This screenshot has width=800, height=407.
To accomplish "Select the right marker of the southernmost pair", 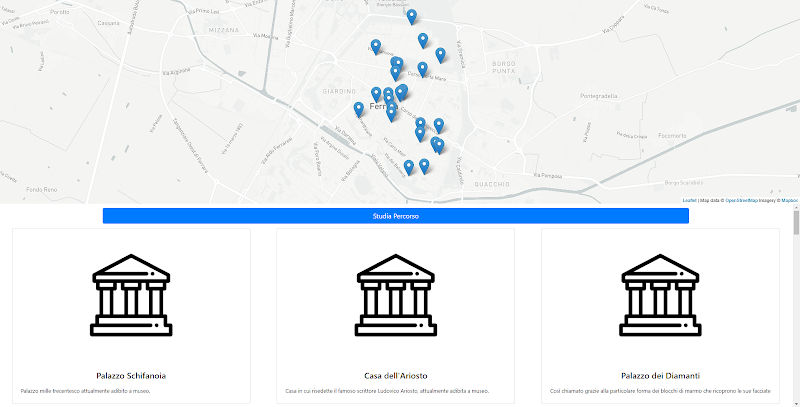I will tap(424, 165).
